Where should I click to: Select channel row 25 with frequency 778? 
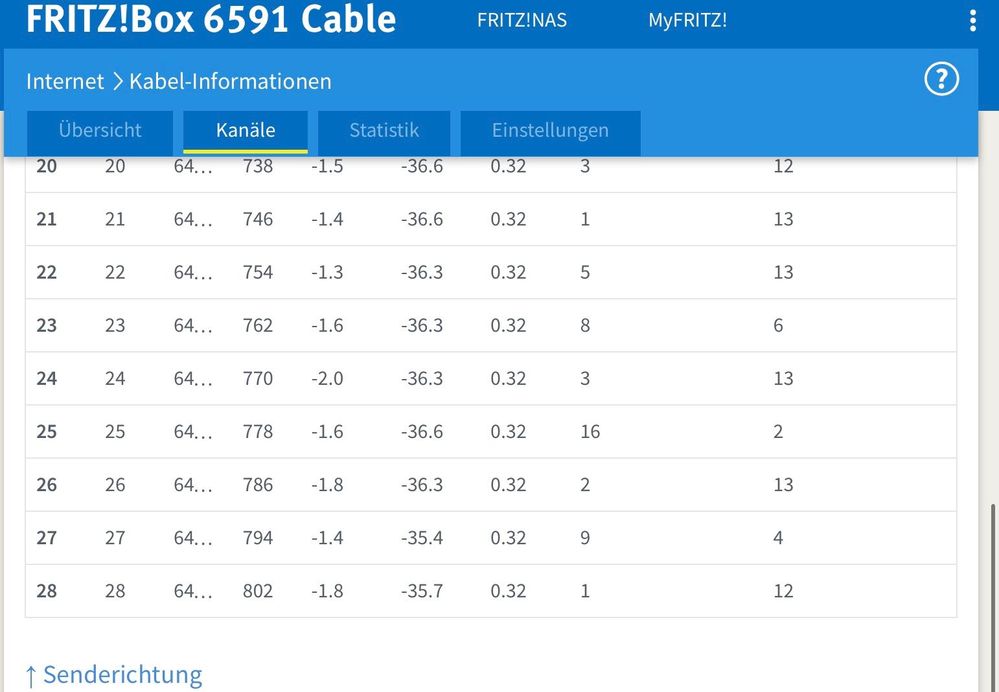coord(490,432)
